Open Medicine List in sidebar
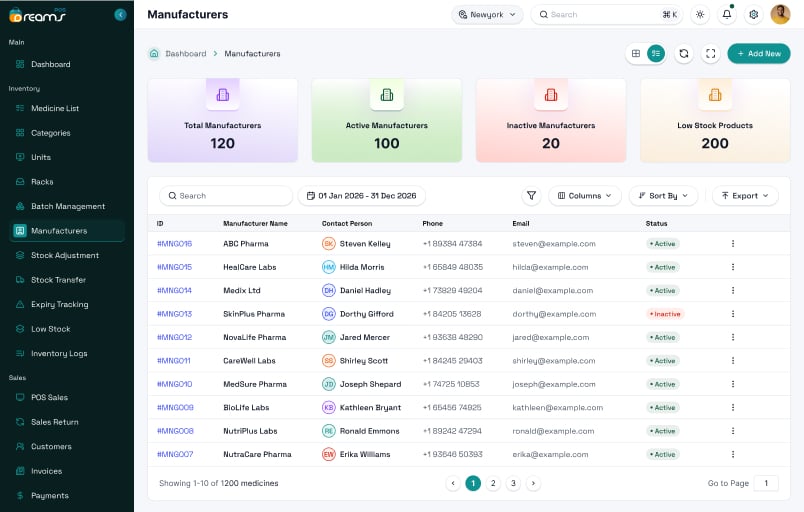The height and width of the screenshot is (512, 804). click(x=67, y=108)
